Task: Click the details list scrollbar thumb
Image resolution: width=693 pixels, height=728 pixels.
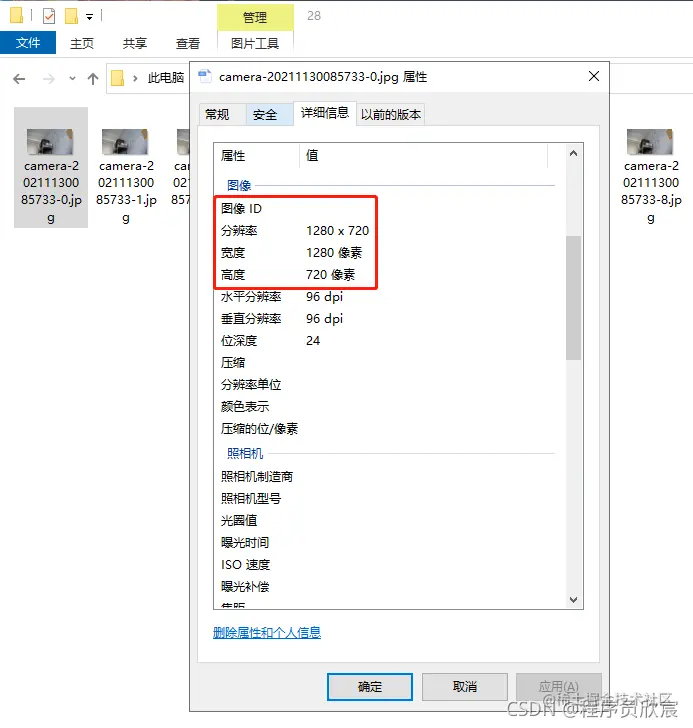Action: point(573,298)
